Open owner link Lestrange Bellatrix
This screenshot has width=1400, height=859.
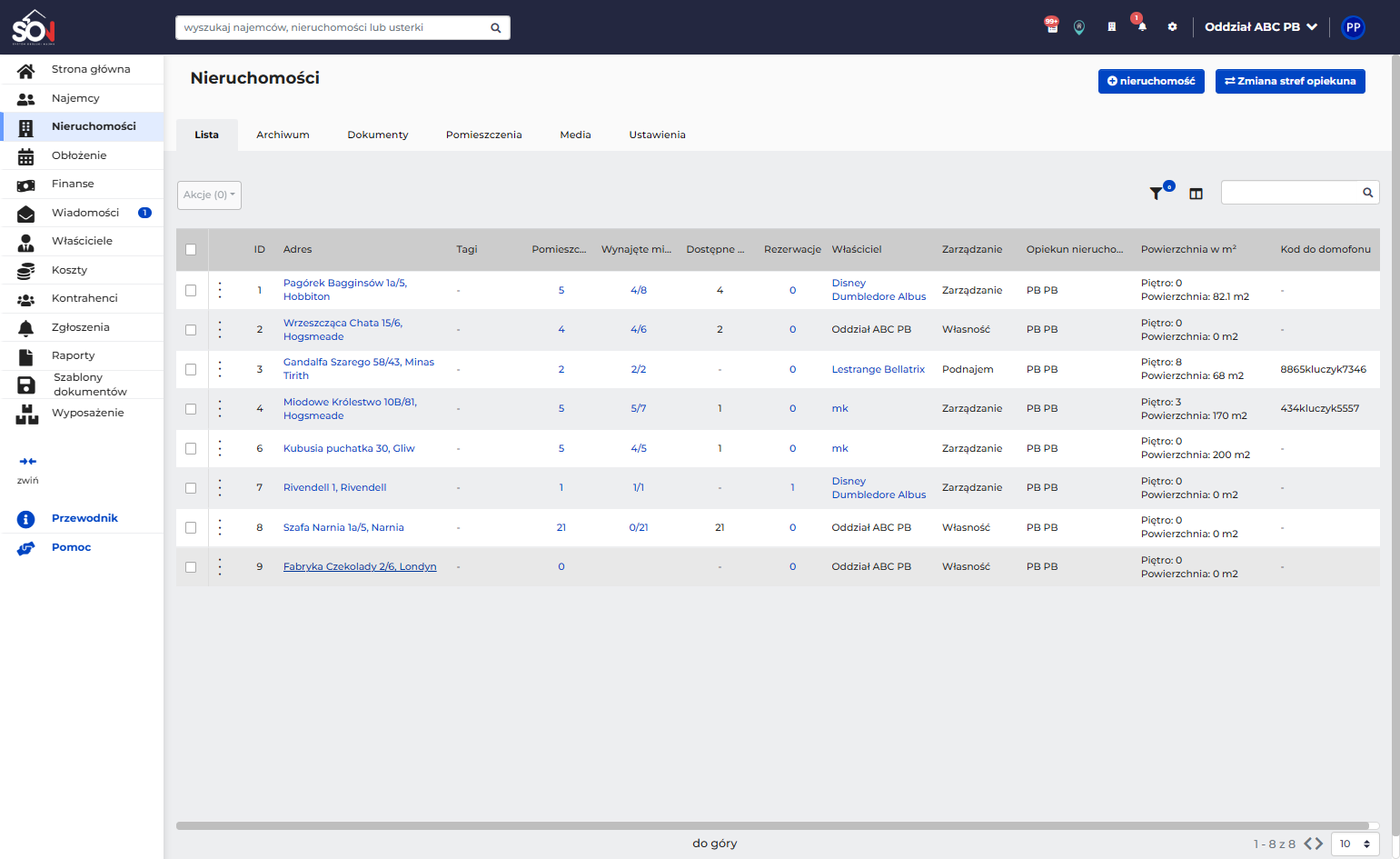point(879,369)
